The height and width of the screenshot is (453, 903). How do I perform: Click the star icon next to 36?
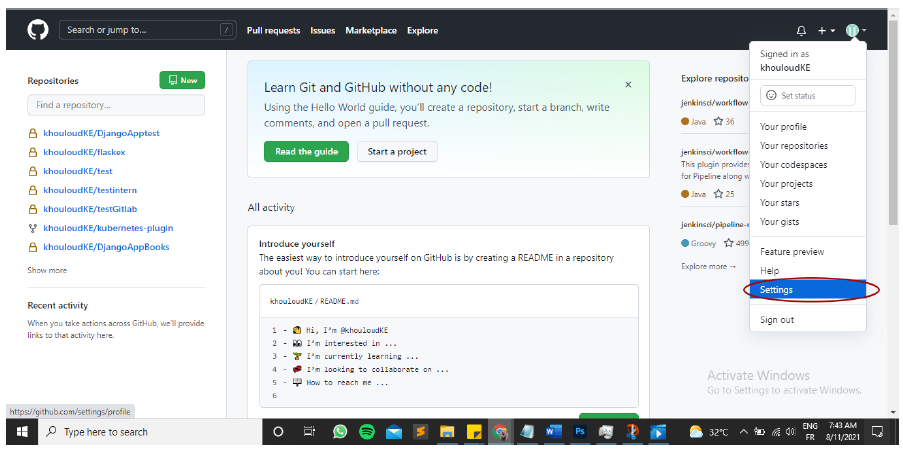[x=718, y=121]
